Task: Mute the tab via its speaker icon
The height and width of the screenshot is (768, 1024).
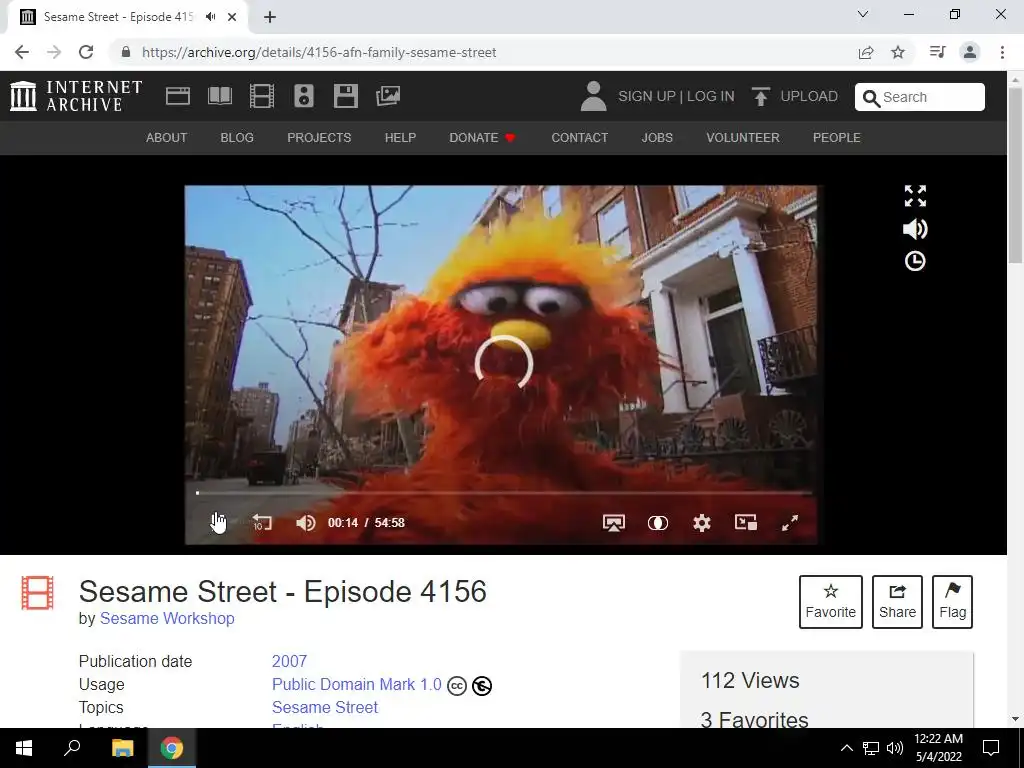Action: click(210, 17)
